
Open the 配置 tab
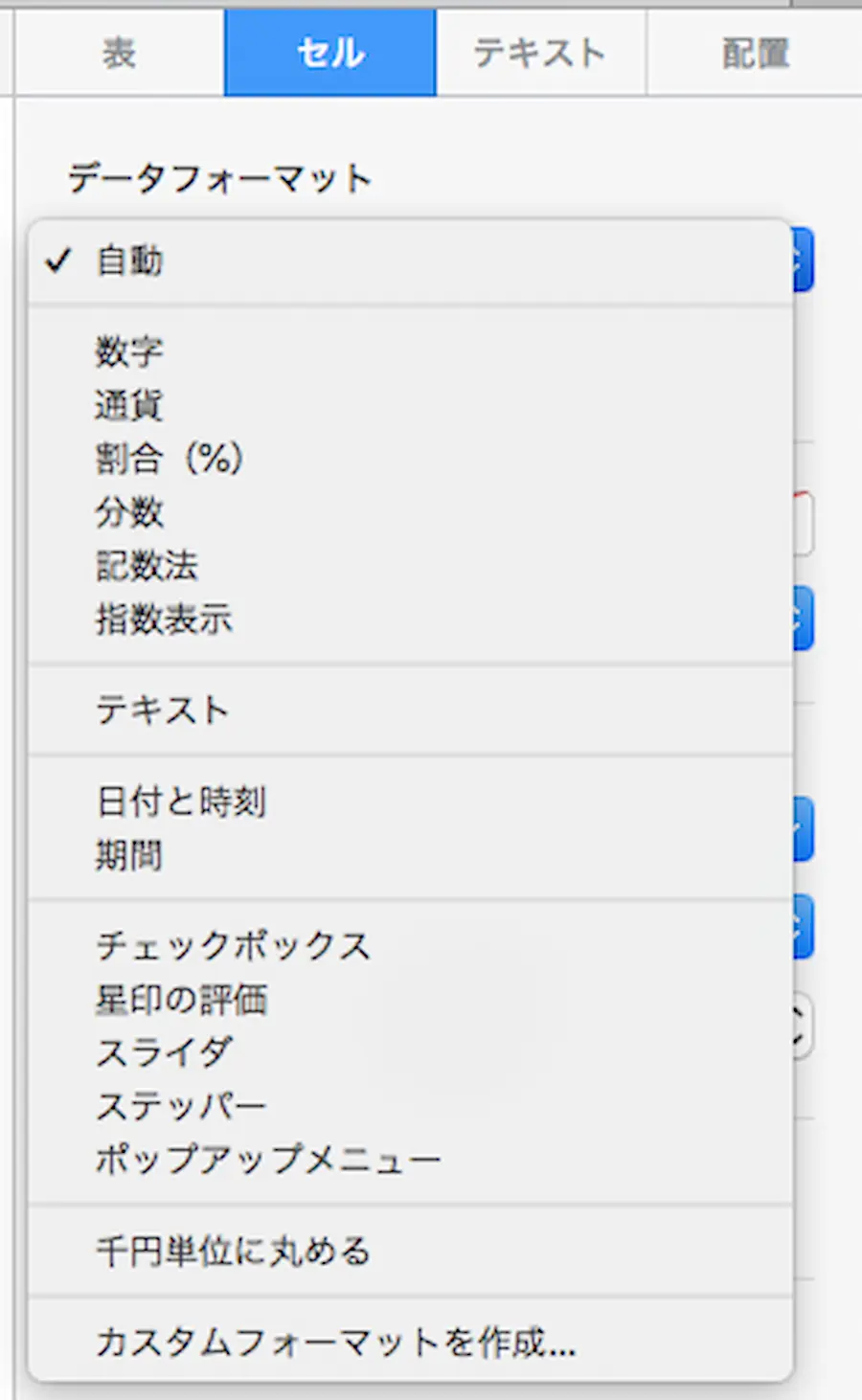point(755,54)
